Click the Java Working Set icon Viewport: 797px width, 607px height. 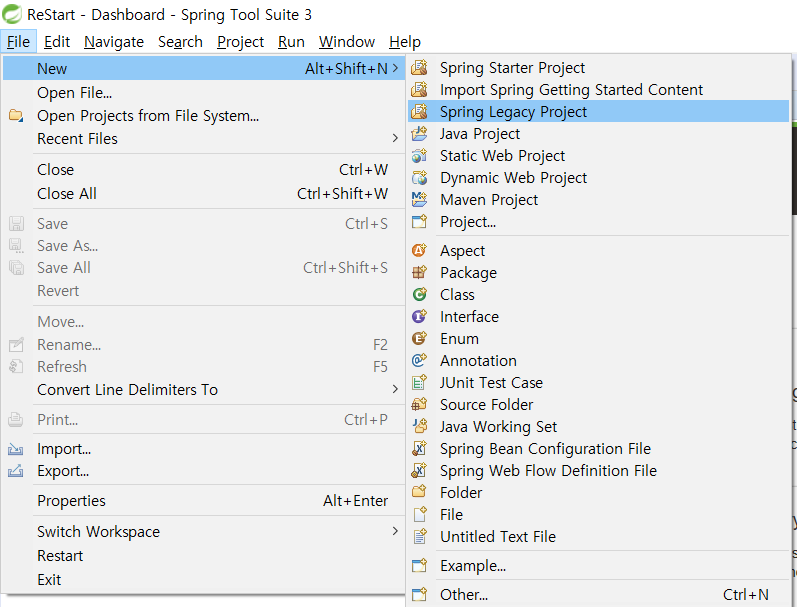click(419, 426)
